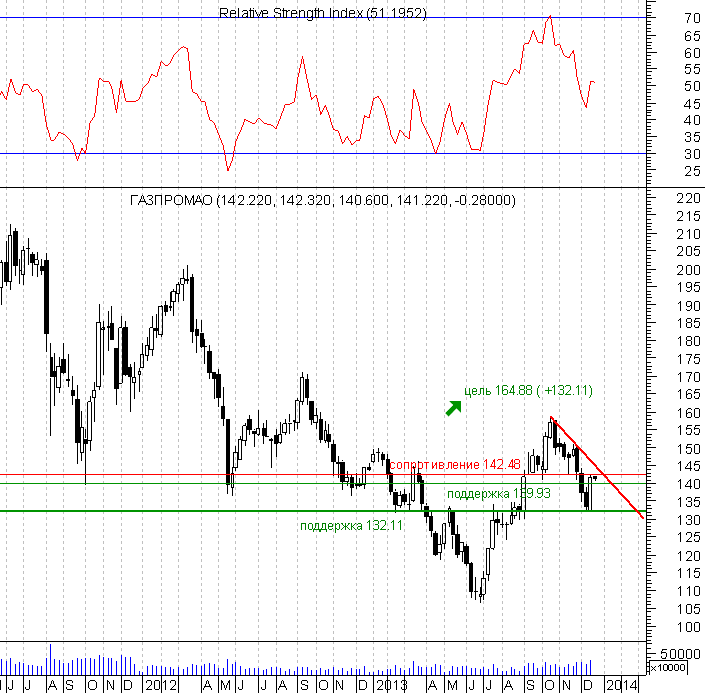The height and width of the screenshot is (693, 705).
Task: Click the RSI line's highest peak near 70
Action: coord(549,17)
